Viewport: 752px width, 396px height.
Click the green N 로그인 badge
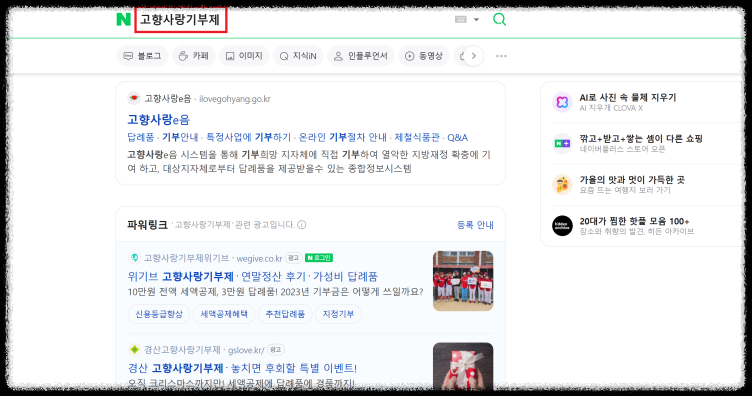pos(319,258)
